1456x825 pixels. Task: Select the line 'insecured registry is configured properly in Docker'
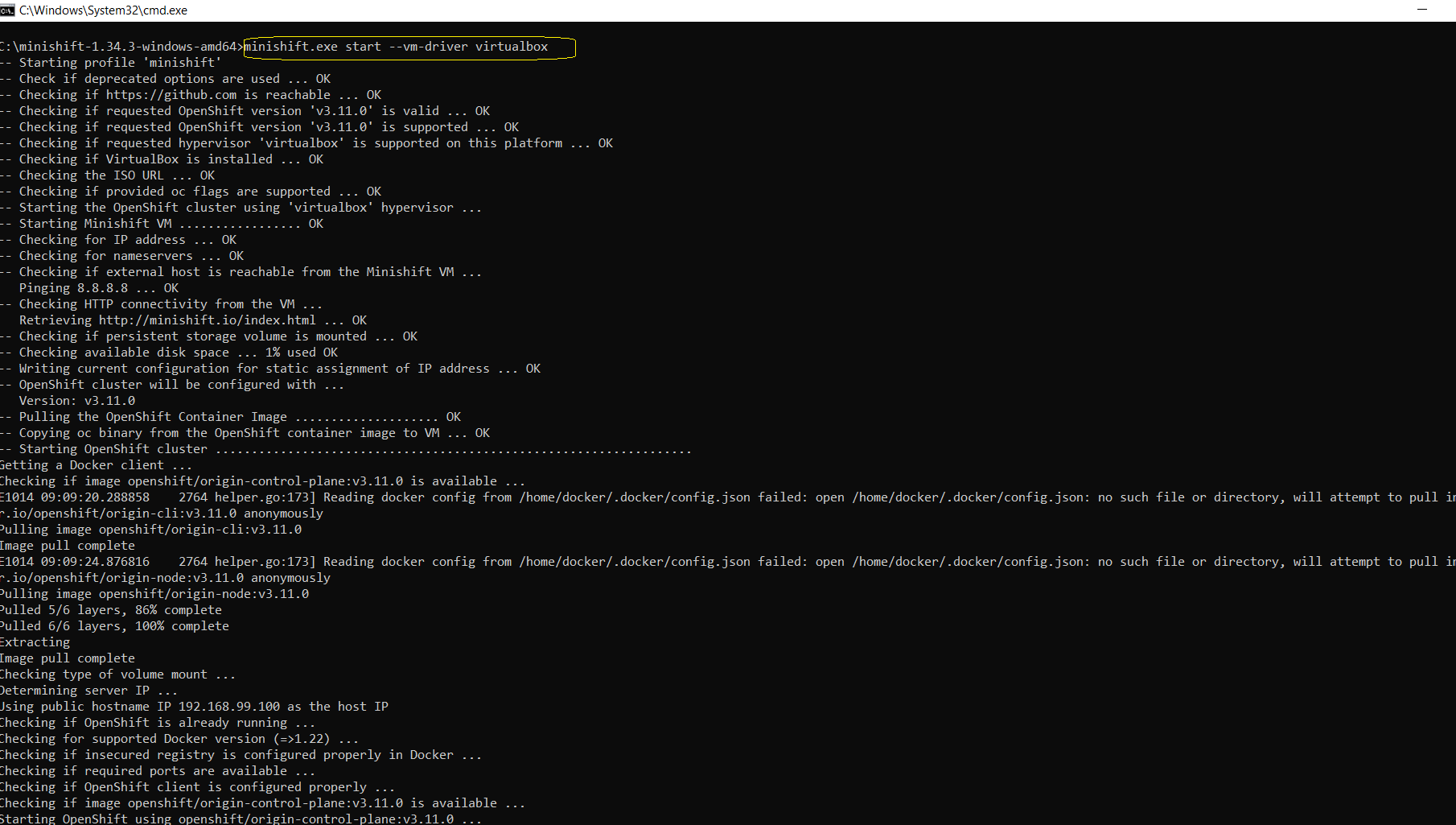point(241,755)
